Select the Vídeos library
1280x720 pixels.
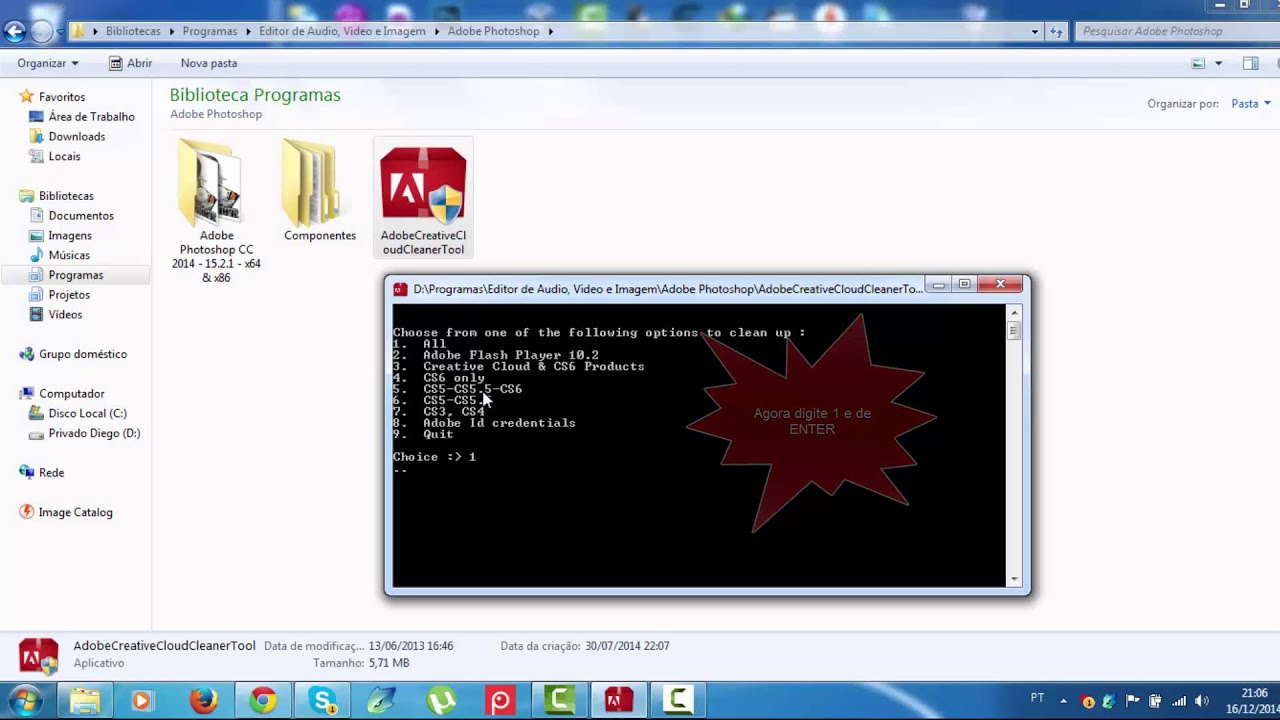pyautogui.click(x=65, y=315)
